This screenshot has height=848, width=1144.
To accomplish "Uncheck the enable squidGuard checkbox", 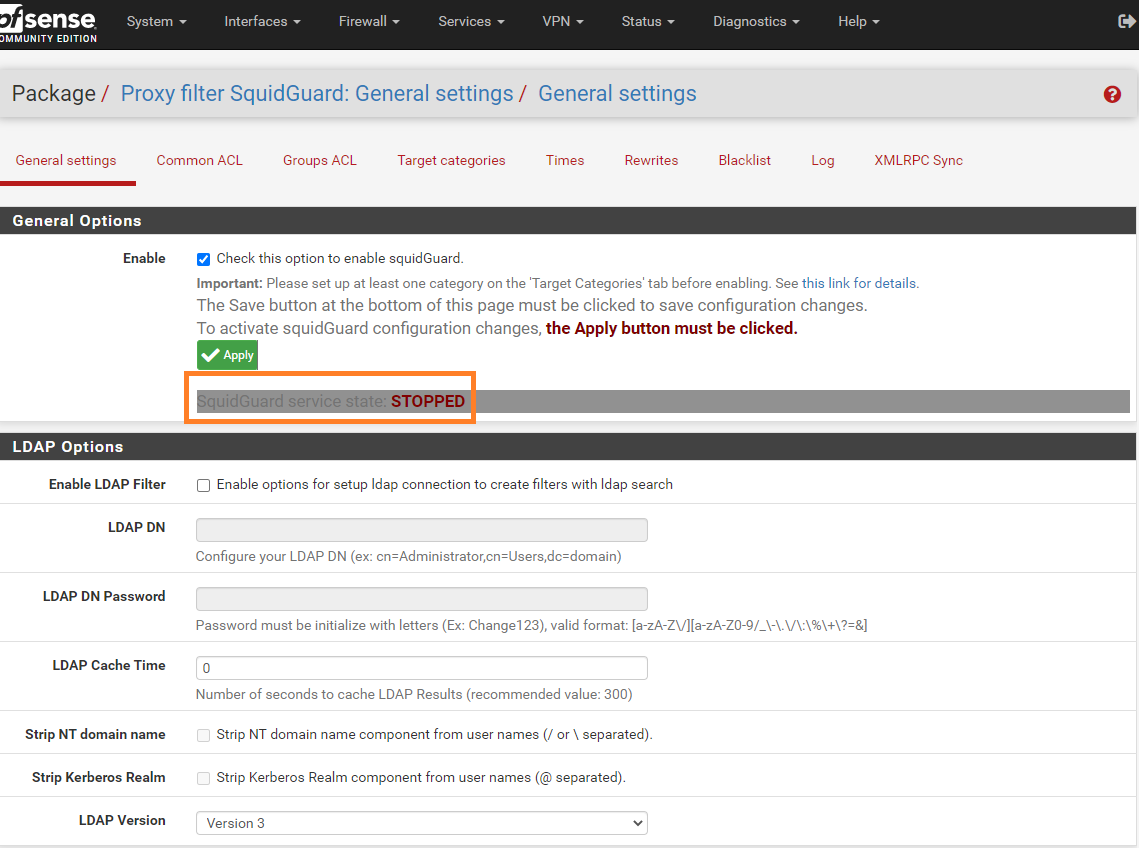I will pyautogui.click(x=204, y=259).
